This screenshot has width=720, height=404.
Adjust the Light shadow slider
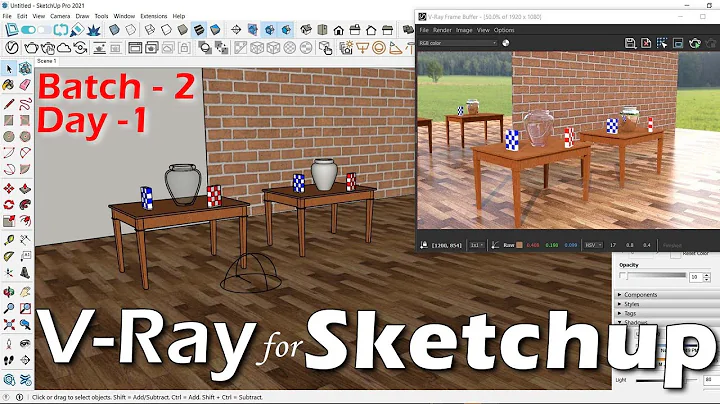click(666, 380)
